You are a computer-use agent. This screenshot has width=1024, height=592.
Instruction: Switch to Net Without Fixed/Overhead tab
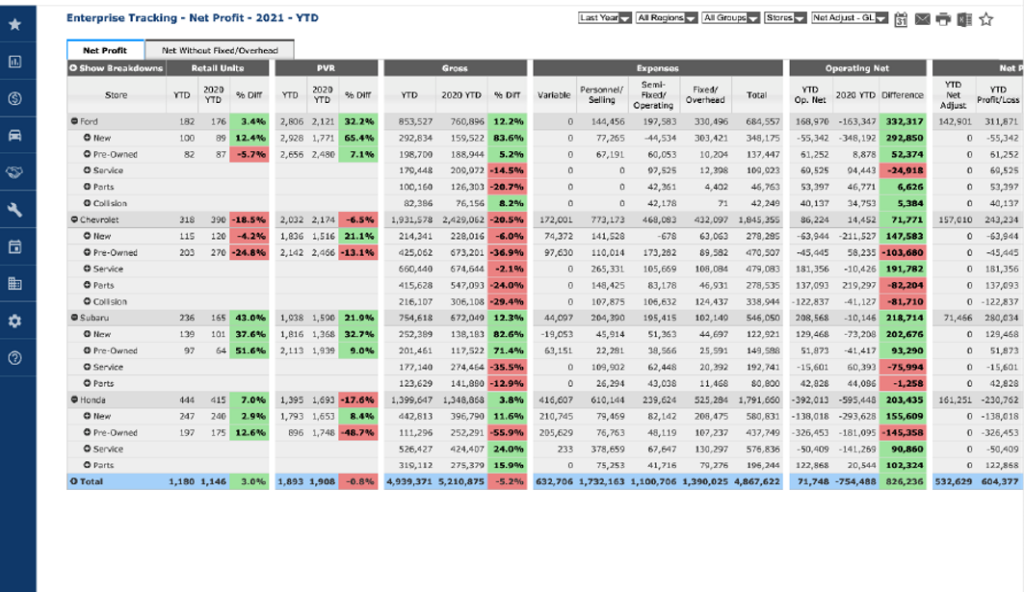(219, 50)
